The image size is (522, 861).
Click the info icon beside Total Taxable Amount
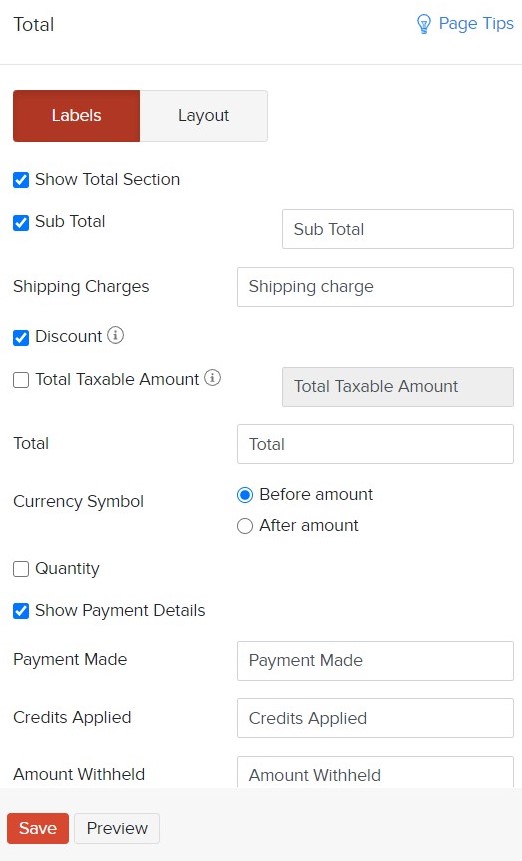click(x=212, y=378)
